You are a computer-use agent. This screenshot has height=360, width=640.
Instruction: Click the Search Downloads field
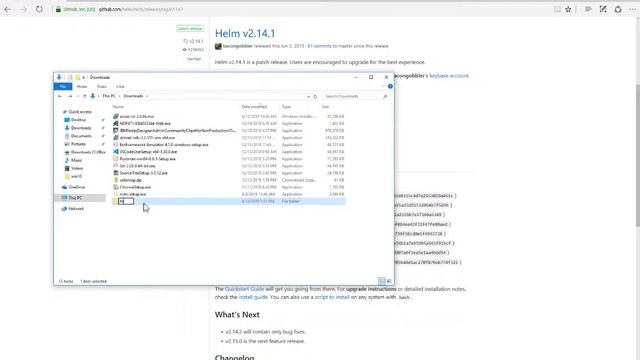coord(355,96)
